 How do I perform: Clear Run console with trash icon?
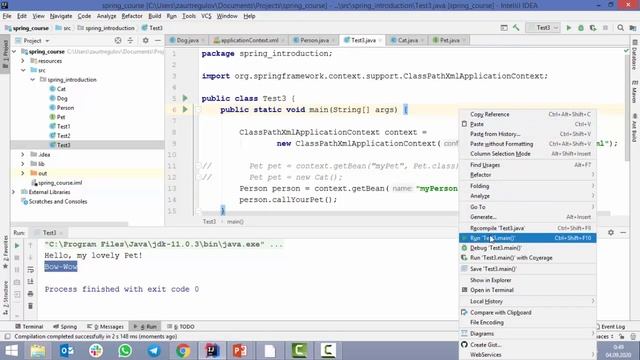coord(30,306)
